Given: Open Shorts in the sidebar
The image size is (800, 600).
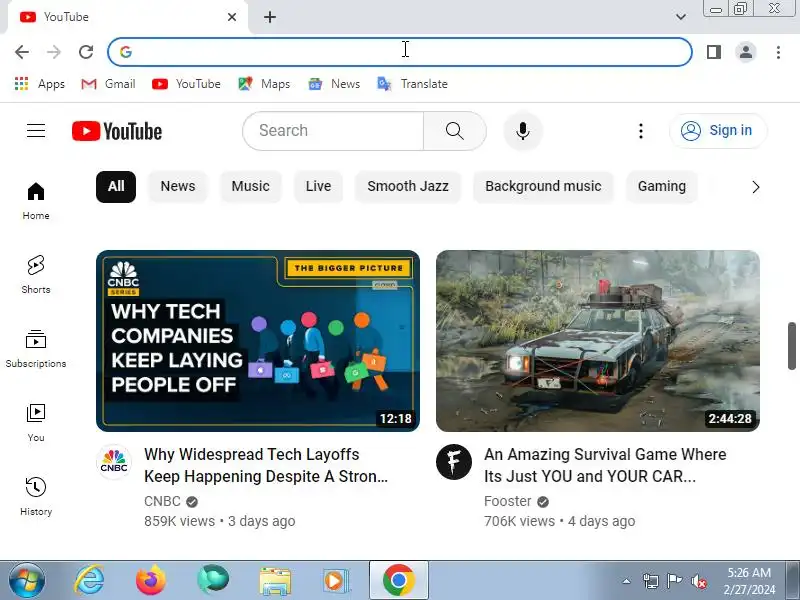Looking at the screenshot, I should pyautogui.click(x=36, y=275).
